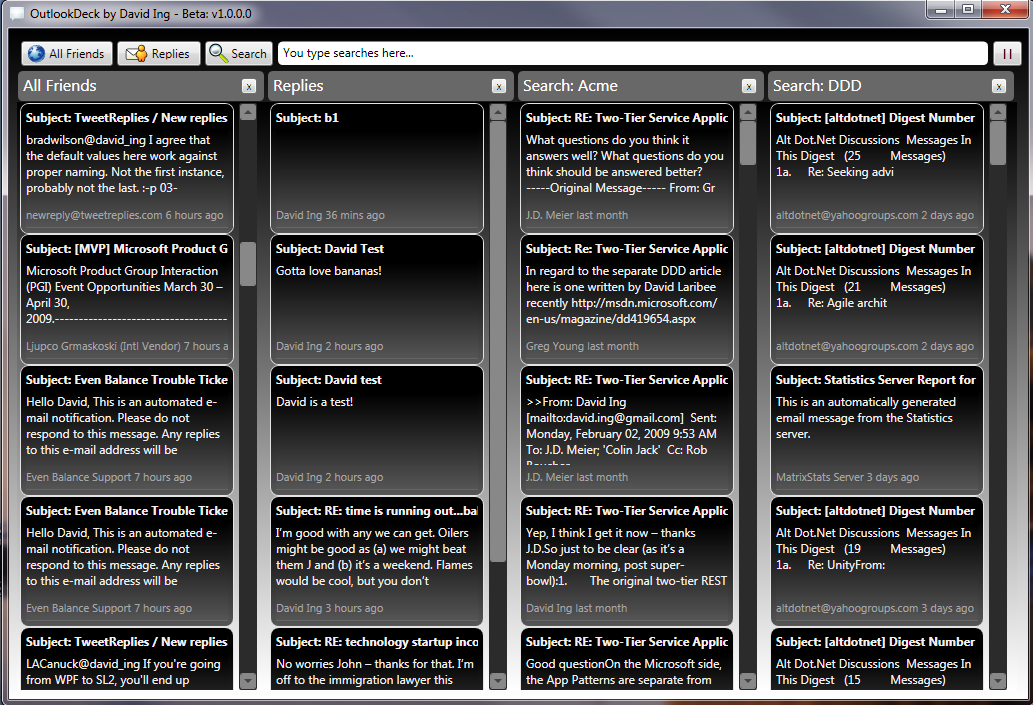The height and width of the screenshot is (705, 1033).
Task: Open the Replies toolbar button
Action: click(158, 53)
